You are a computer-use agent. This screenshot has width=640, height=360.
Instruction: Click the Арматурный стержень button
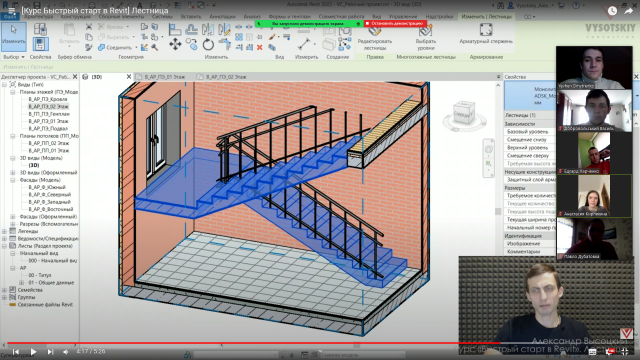[486, 34]
